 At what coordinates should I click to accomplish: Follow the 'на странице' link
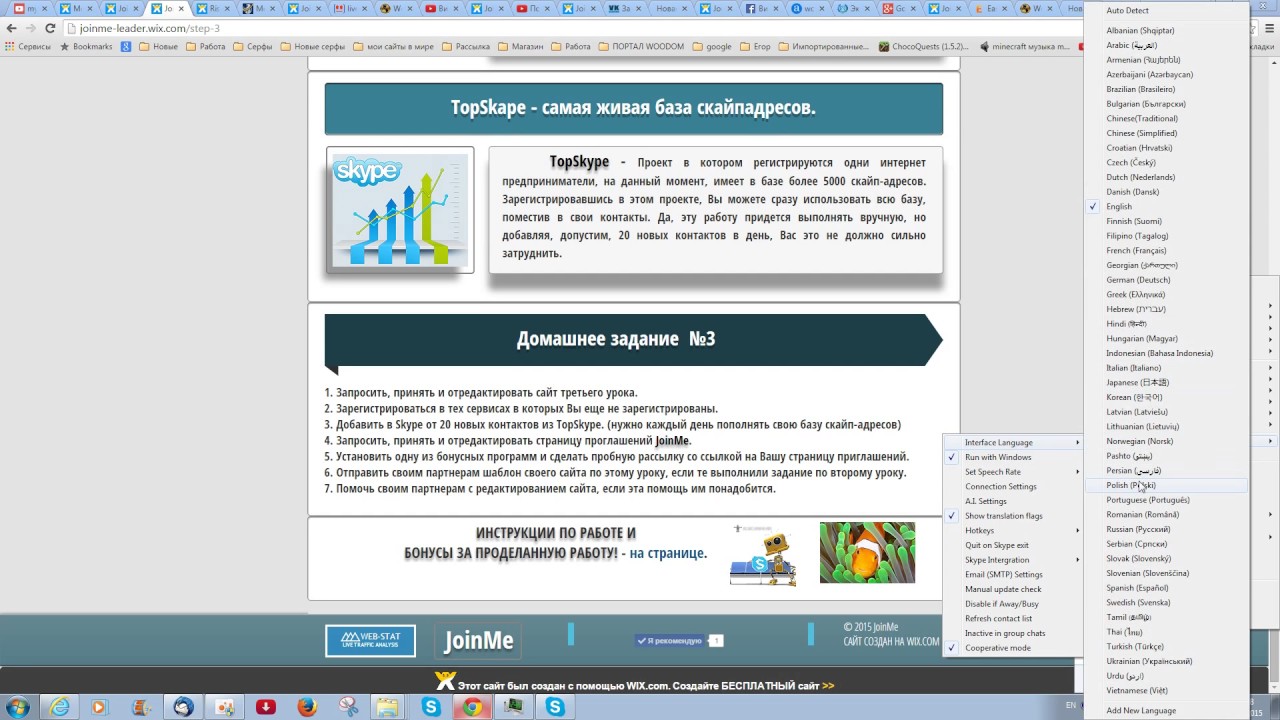click(x=667, y=553)
